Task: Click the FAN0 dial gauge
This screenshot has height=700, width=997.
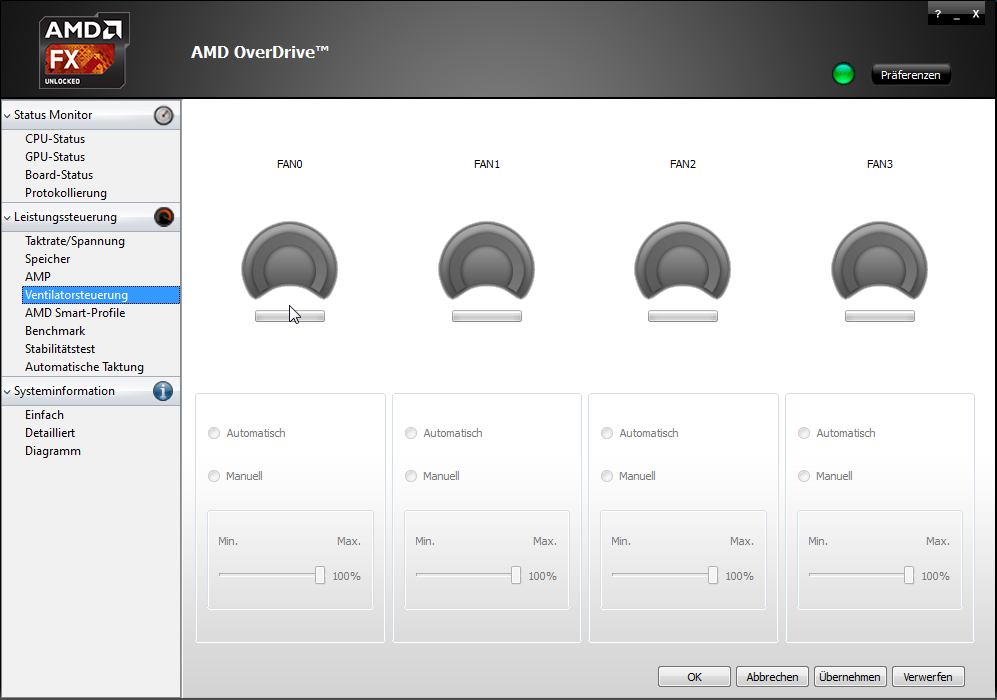Action: tap(289, 261)
